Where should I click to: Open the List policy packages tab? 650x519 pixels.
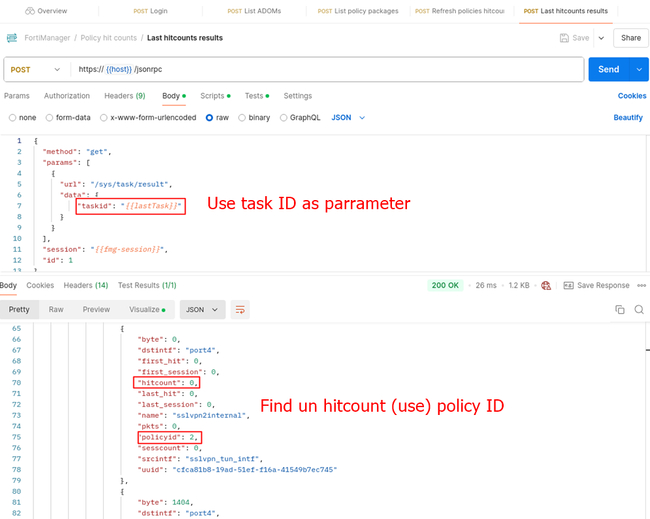pos(358,11)
